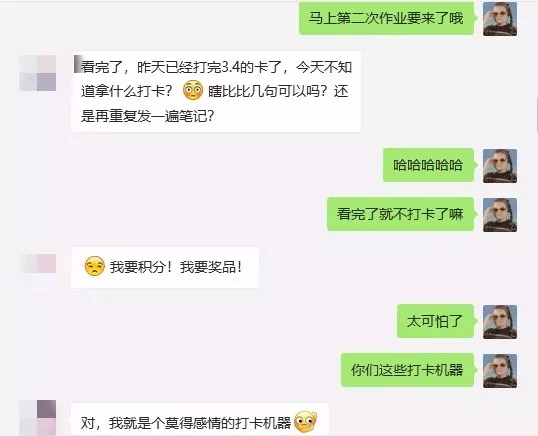The height and width of the screenshot is (436, 538).
Task: Click the blurred avatar beside 对,我就是个 message
Action: pos(38,418)
